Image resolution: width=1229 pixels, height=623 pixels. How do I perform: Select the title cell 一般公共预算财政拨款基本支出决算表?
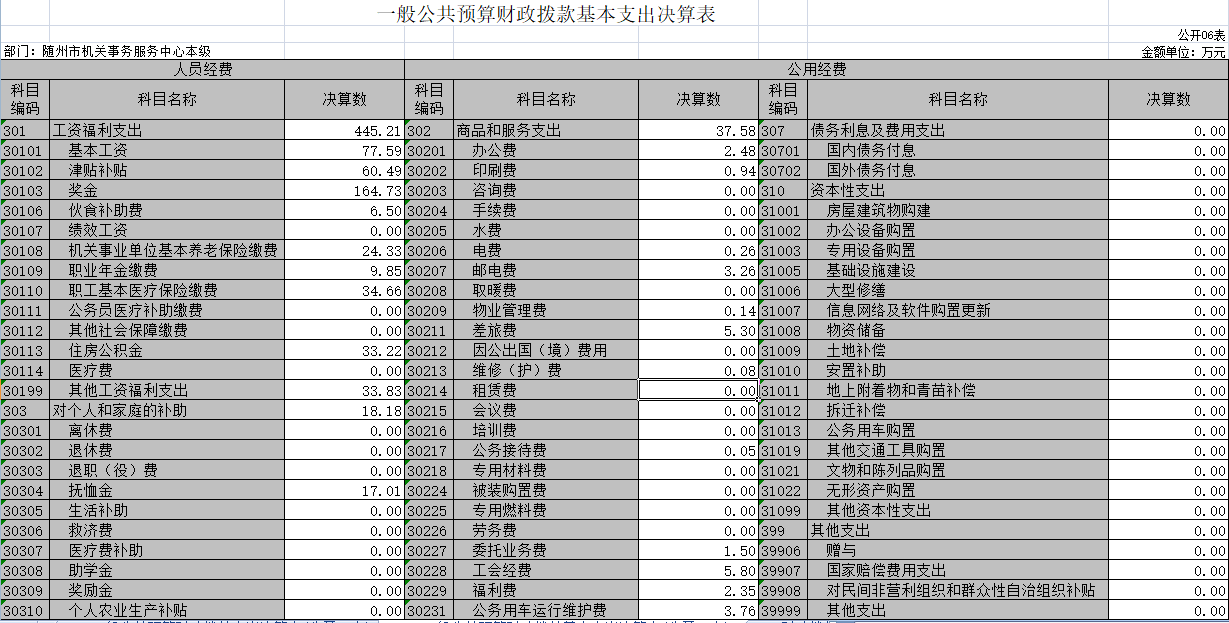[546, 14]
